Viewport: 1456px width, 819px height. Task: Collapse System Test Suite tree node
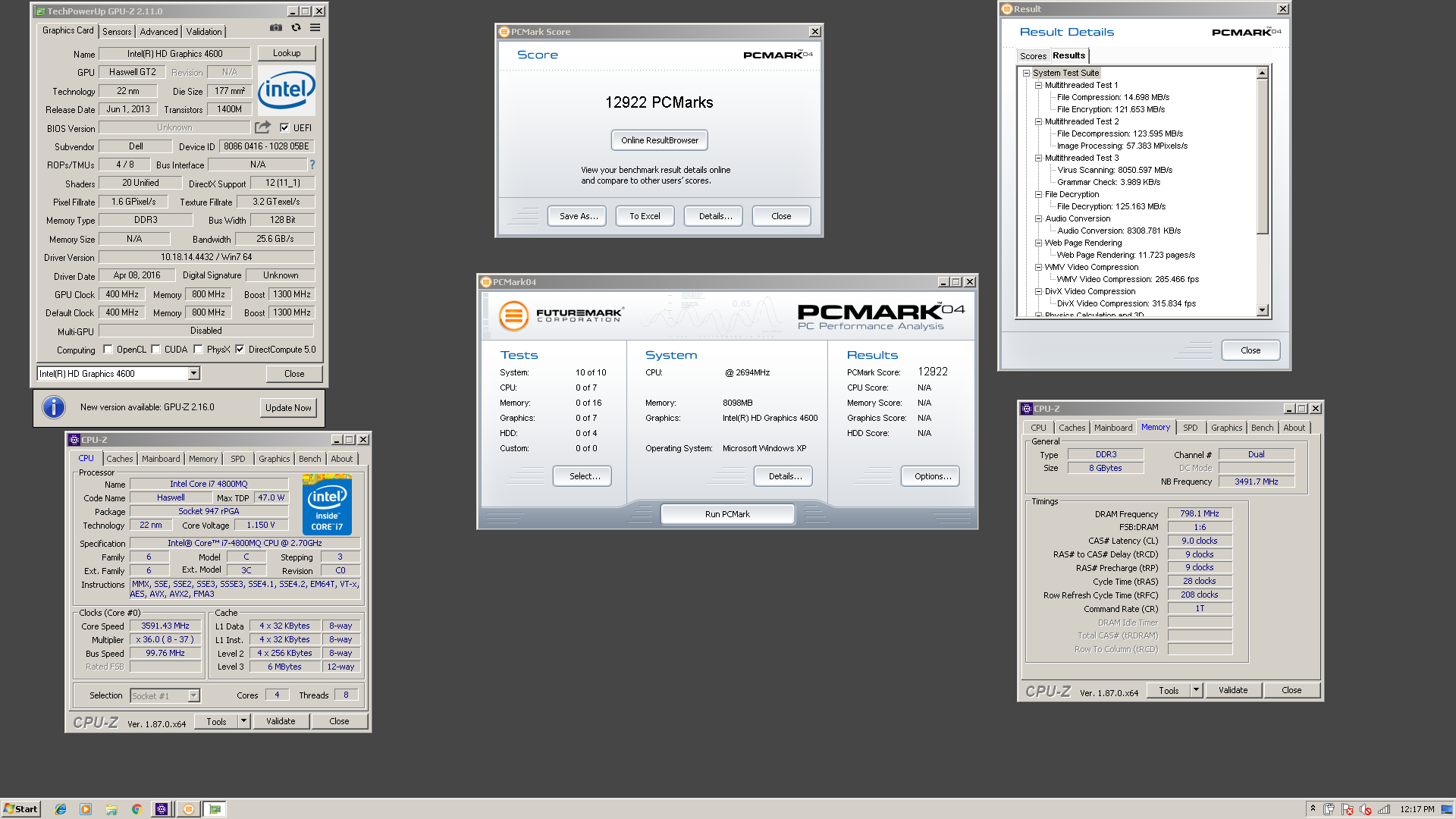click(1026, 73)
